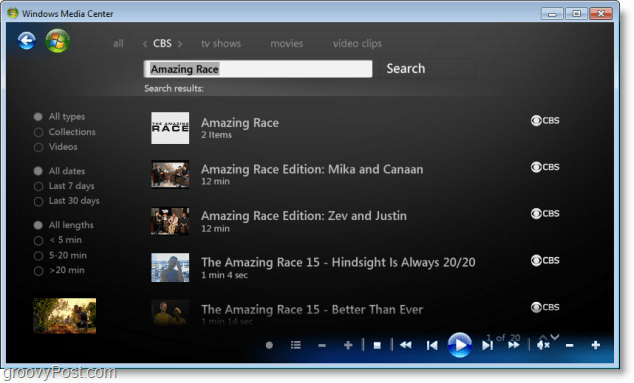Click channel up plus before stop button
634x383 pixels.
click(348, 345)
